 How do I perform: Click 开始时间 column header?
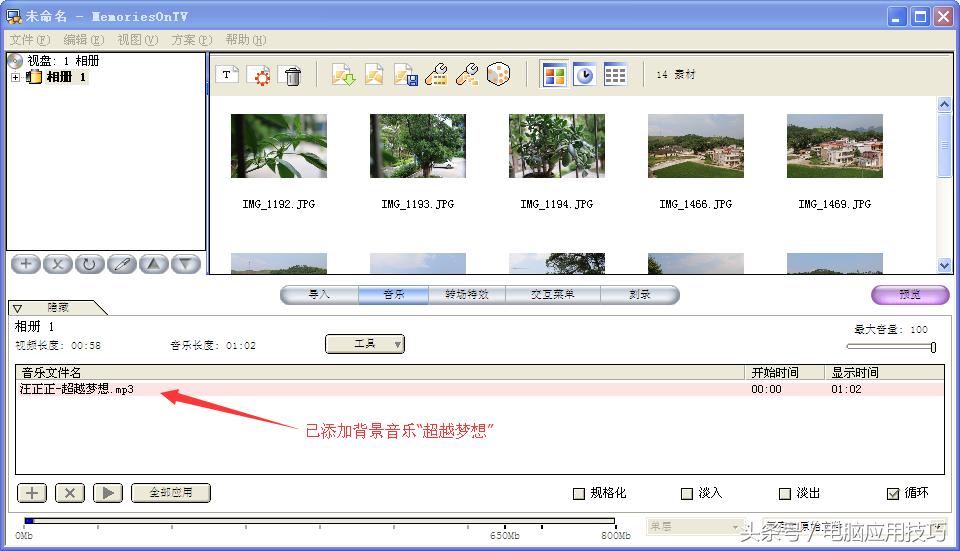(786, 372)
